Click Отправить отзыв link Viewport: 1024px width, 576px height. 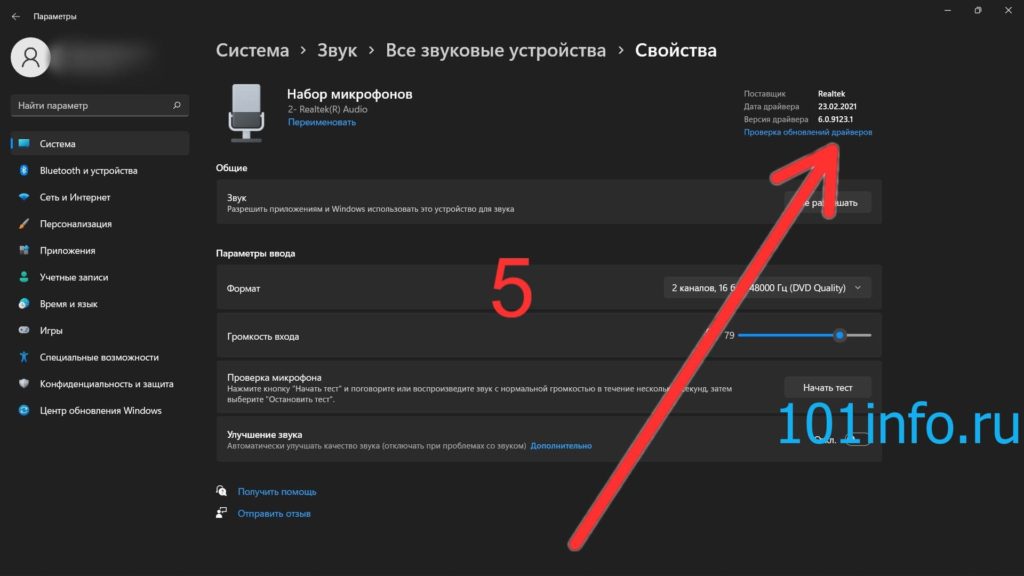pyautogui.click(x=274, y=514)
